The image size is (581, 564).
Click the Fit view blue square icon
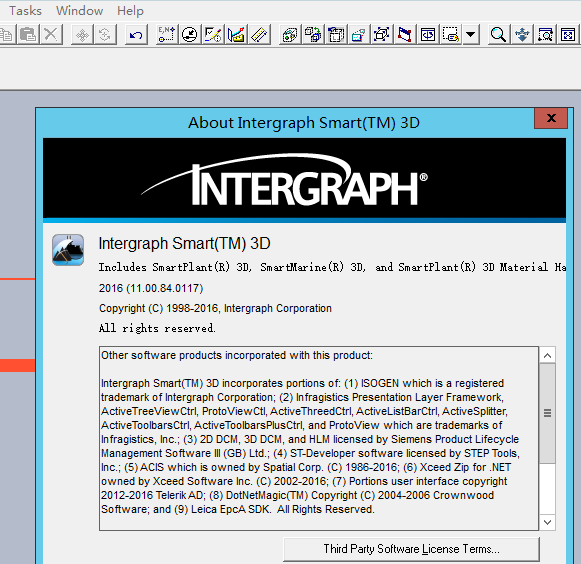tap(568, 35)
